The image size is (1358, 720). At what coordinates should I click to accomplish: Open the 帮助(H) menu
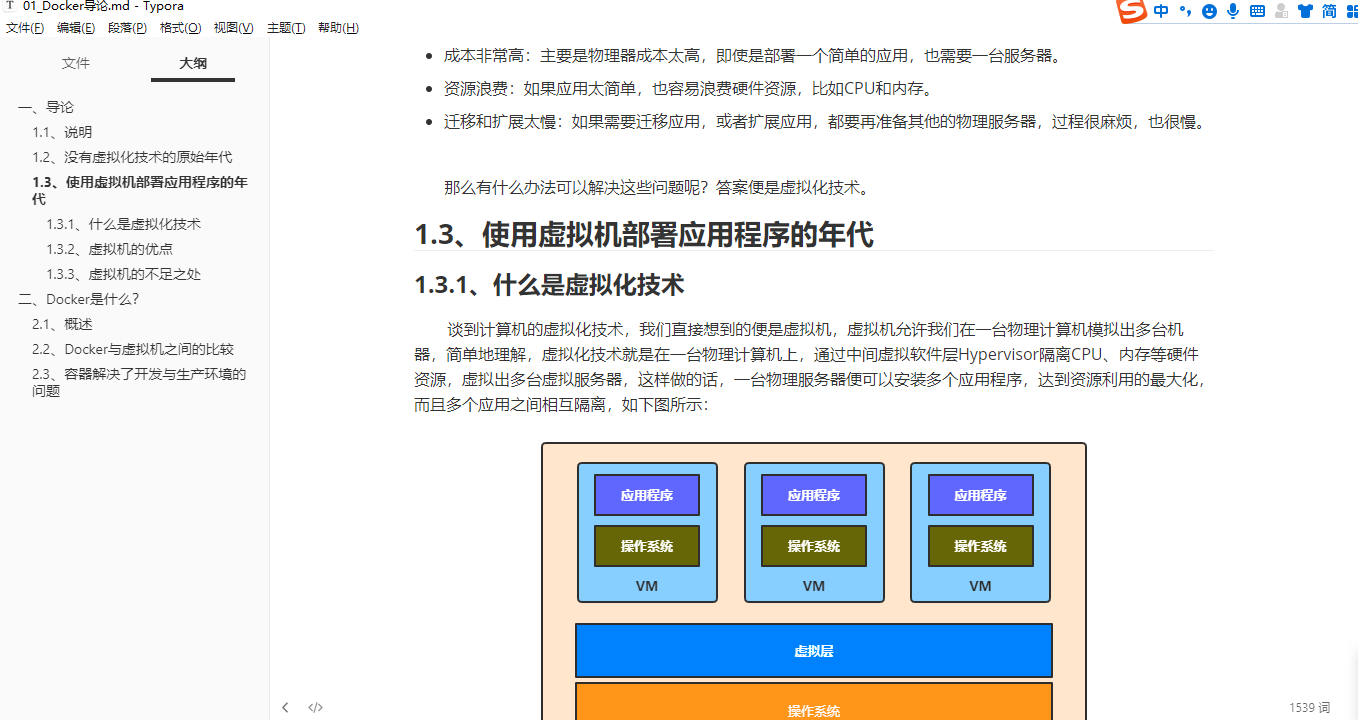click(338, 28)
